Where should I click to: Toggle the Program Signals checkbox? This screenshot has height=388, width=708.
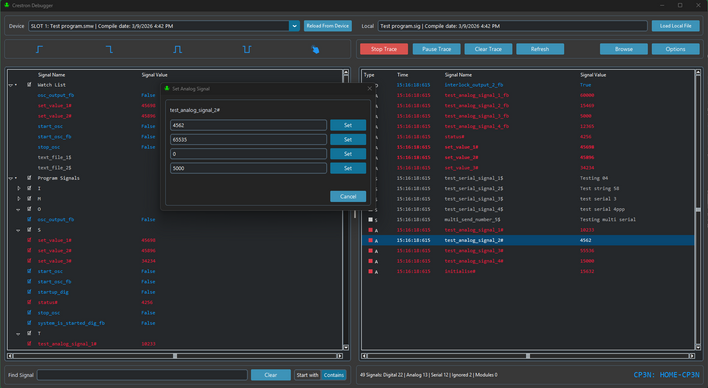[x=29, y=178]
